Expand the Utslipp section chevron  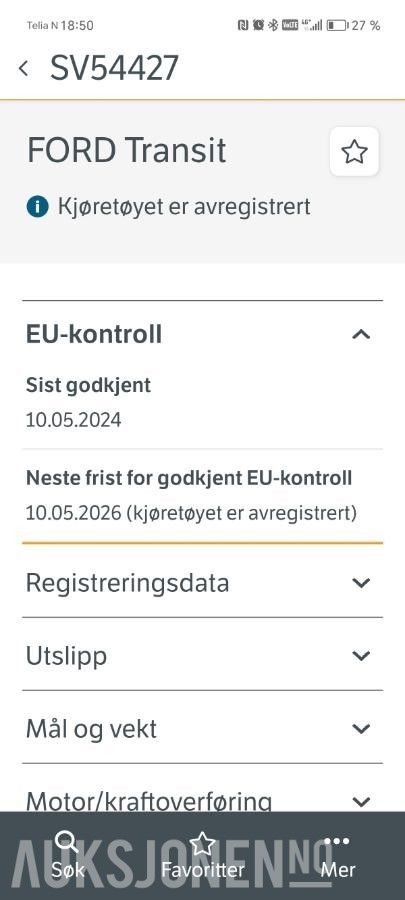[x=361, y=656]
